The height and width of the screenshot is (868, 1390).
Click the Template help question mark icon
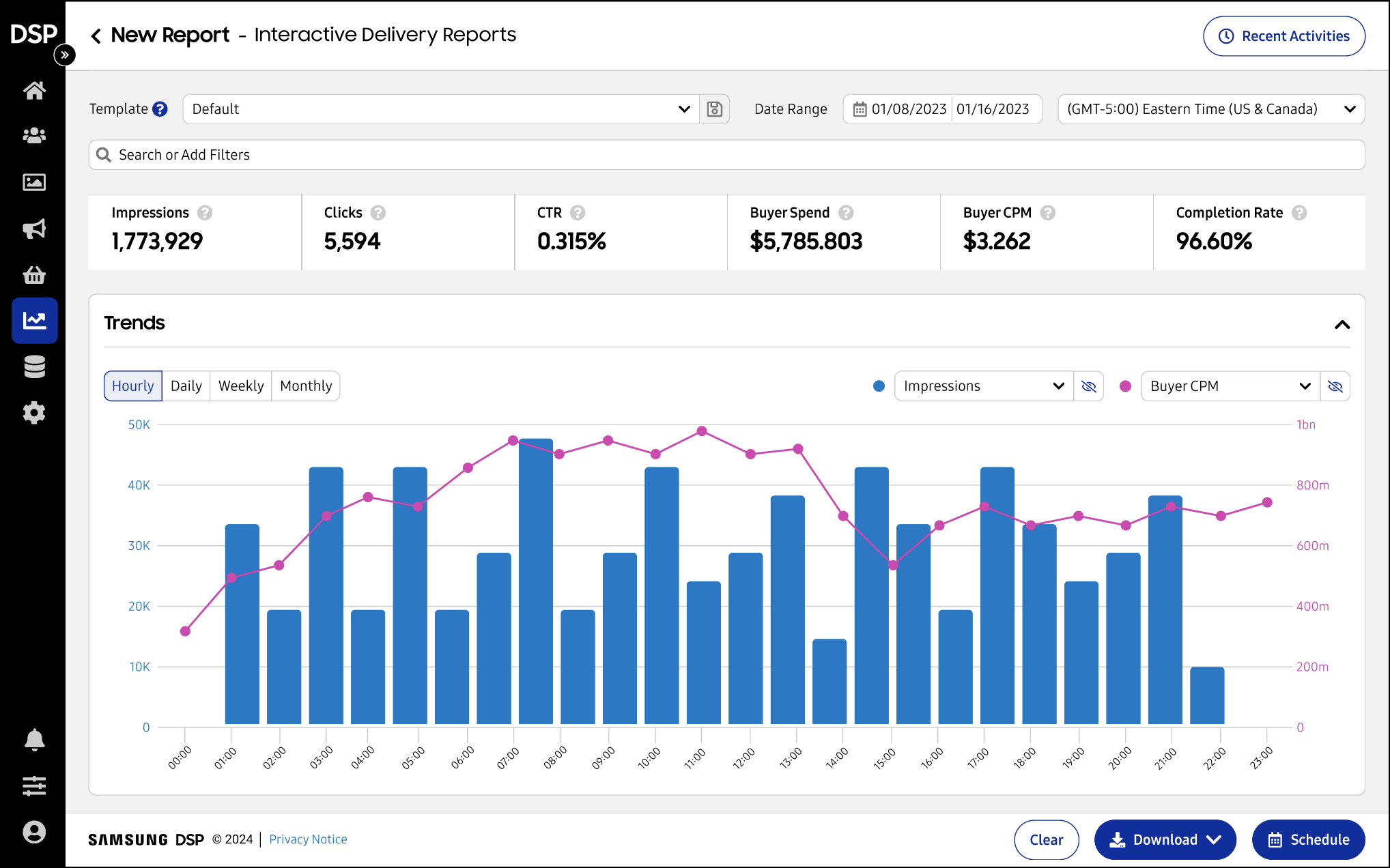[160, 109]
